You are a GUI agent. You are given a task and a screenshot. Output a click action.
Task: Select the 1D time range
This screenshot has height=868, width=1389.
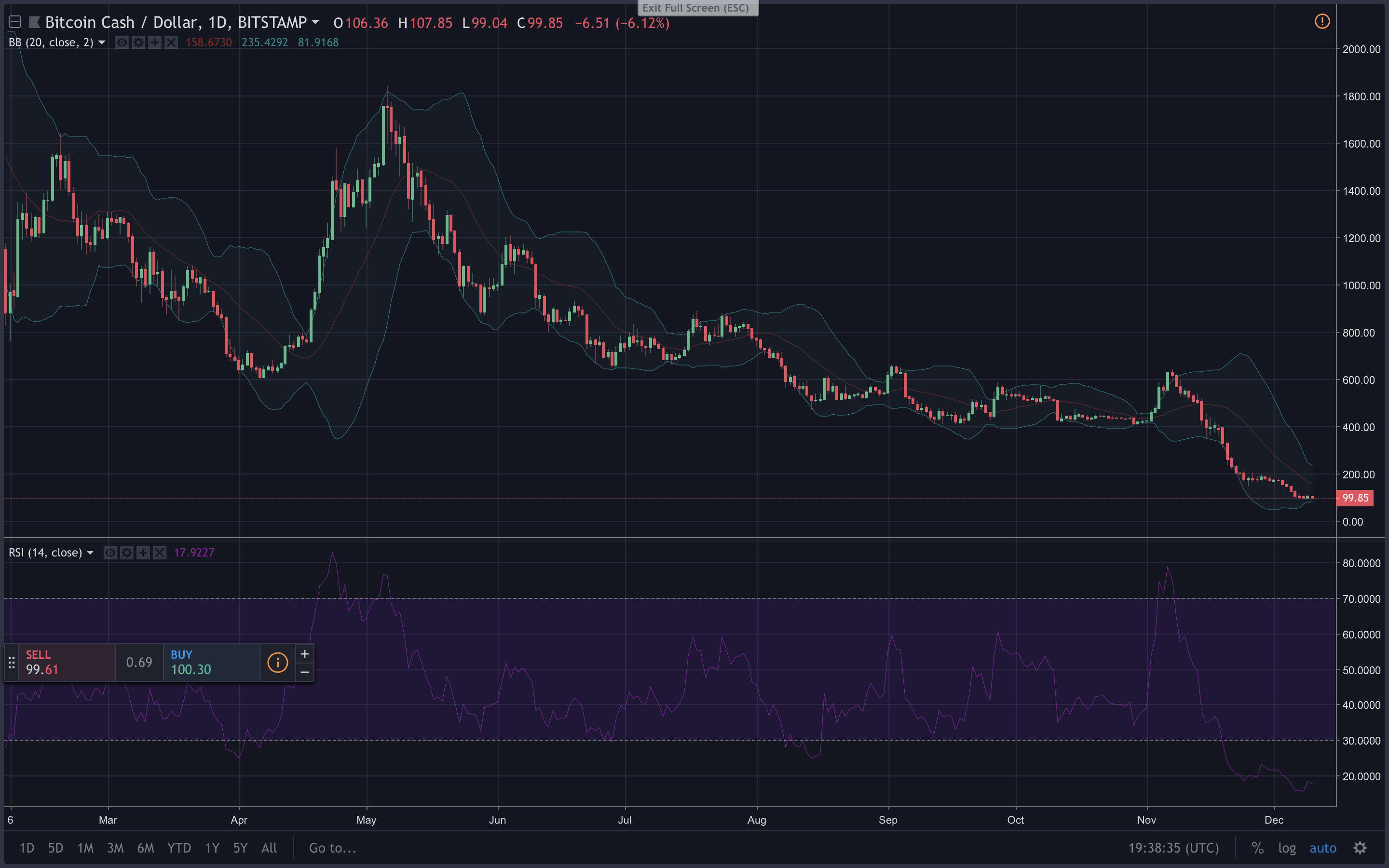(x=27, y=848)
